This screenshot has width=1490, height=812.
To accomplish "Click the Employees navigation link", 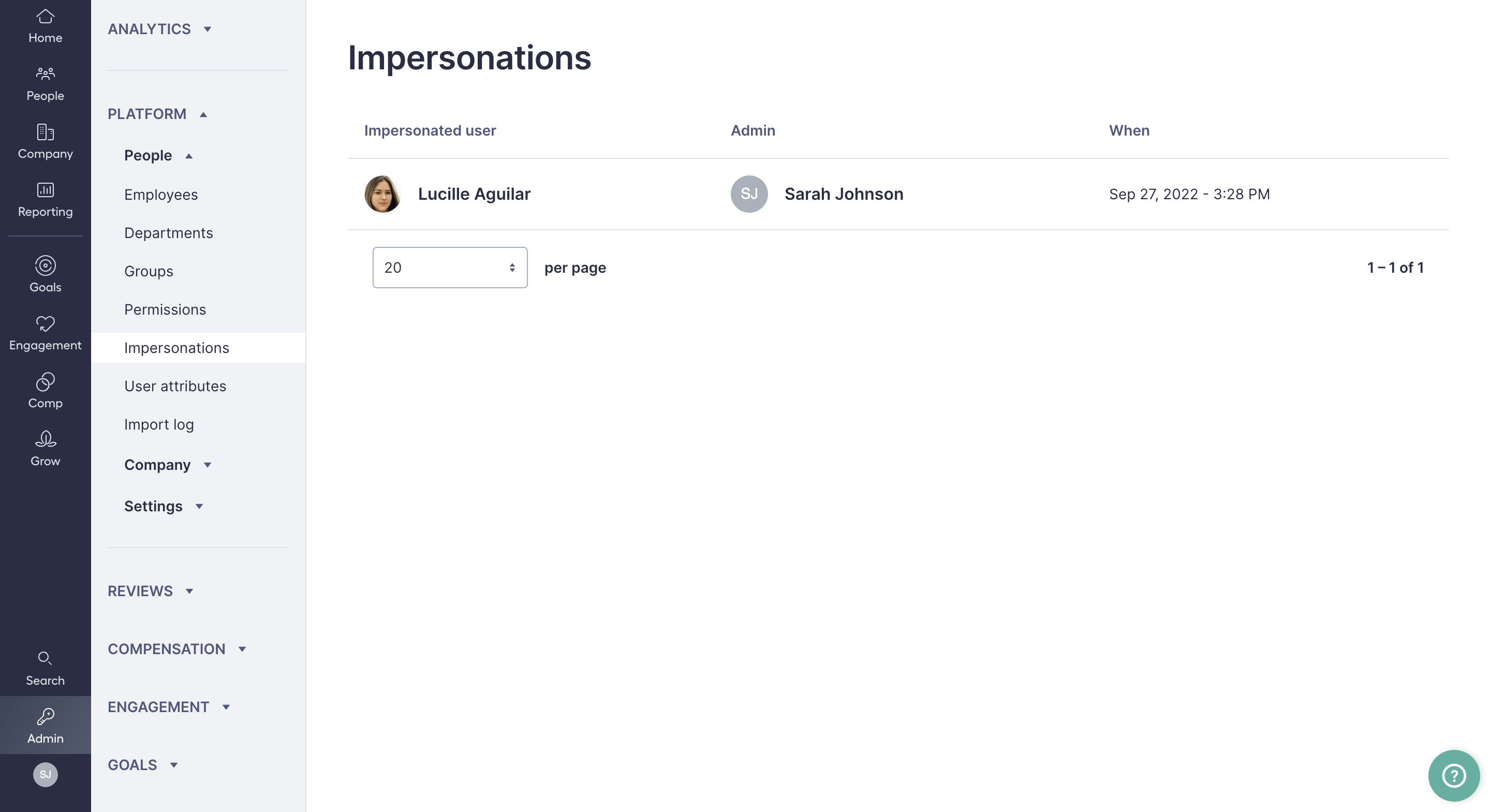I will click(x=161, y=194).
